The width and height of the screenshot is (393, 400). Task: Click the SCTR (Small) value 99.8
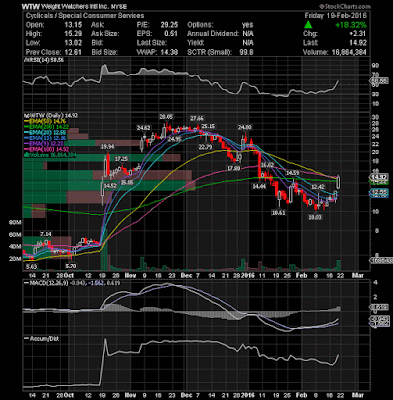[247, 52]
